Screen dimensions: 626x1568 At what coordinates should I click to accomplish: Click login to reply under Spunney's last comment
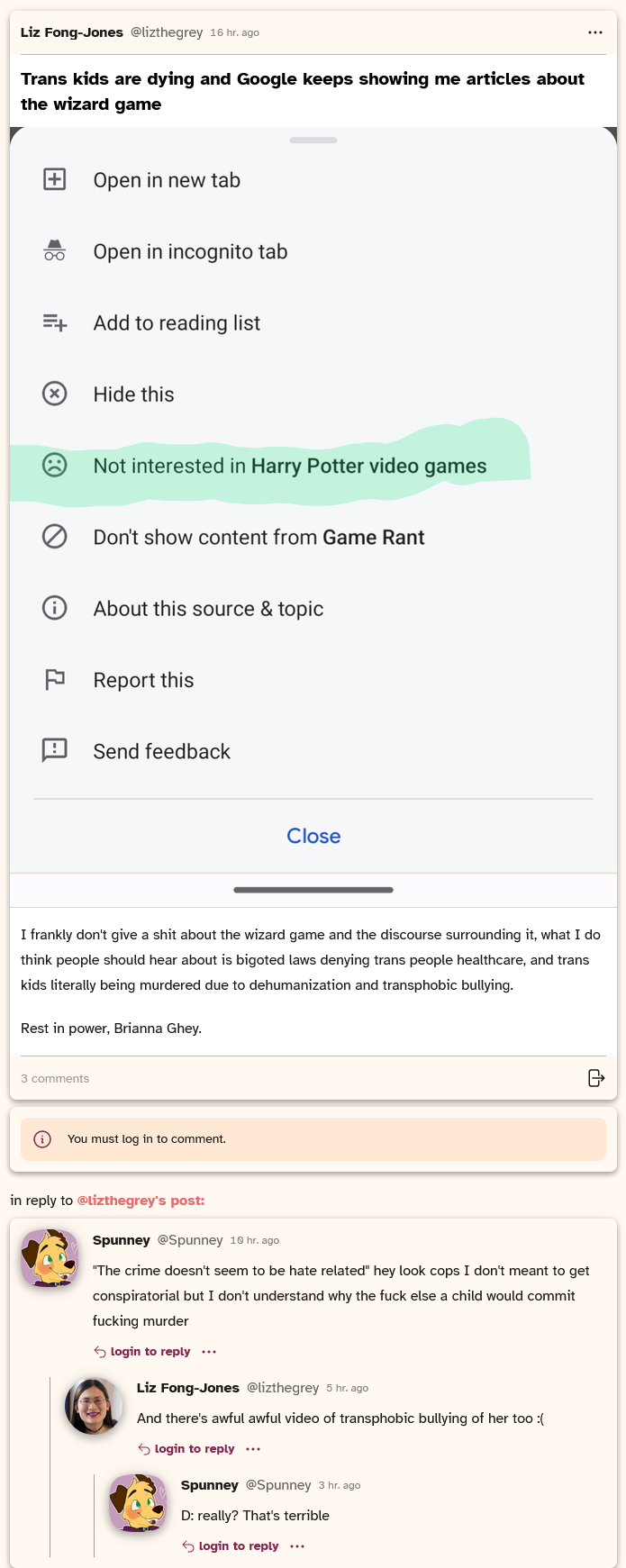pos(231,1546)
